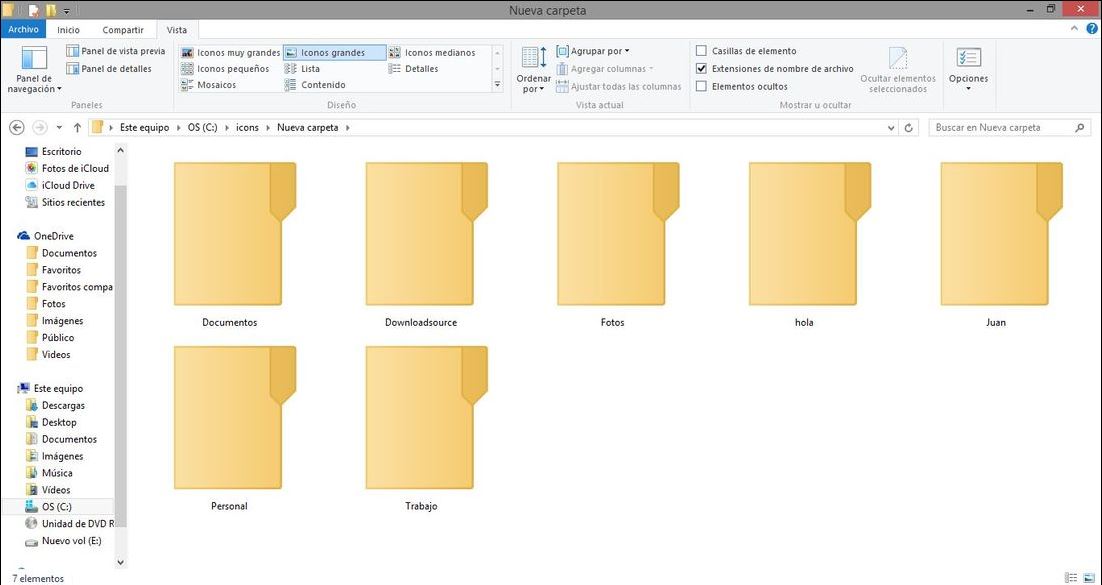
Task: Go back with the left arrow button
Action: [17, 128]
